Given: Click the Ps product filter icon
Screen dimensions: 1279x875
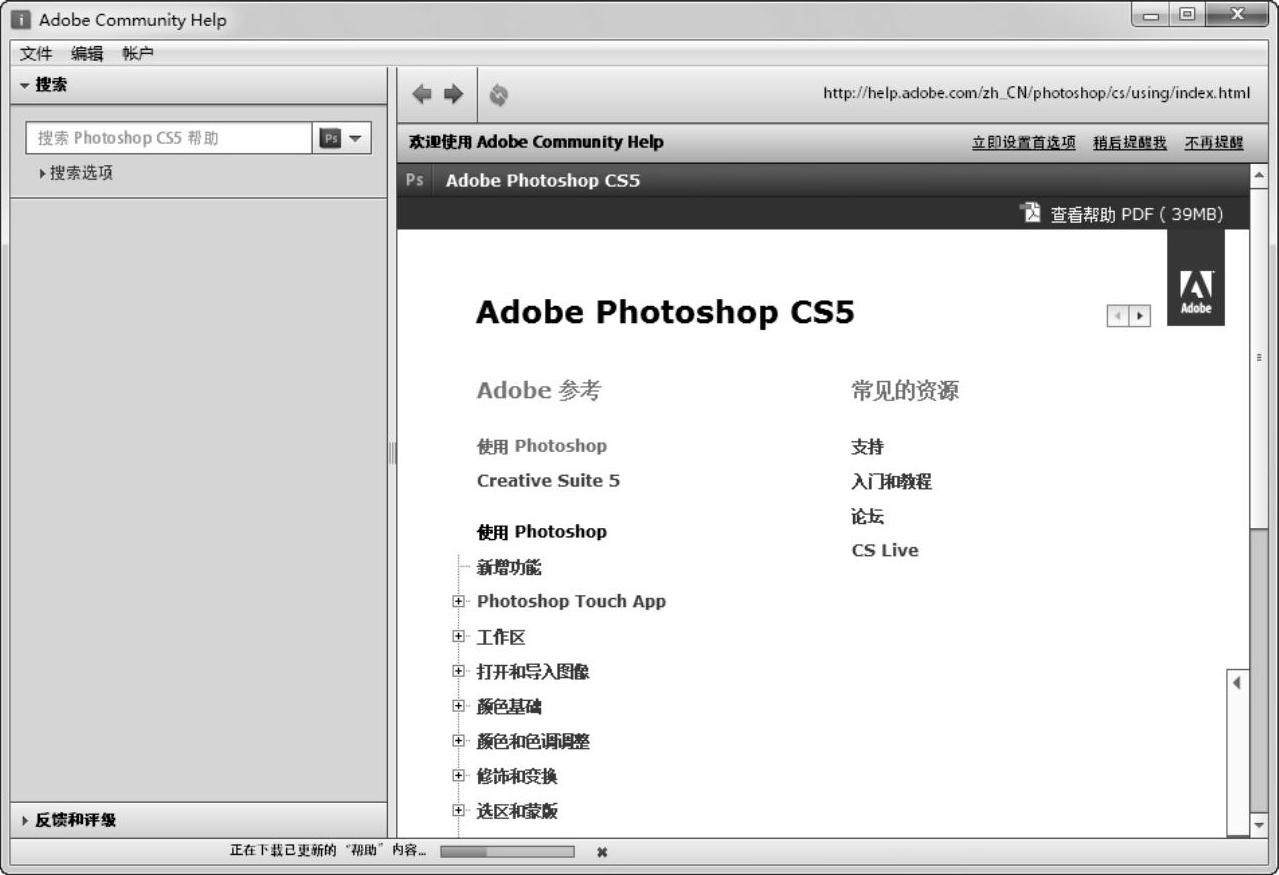Looking at the screenshot, I should click(329, 138).
